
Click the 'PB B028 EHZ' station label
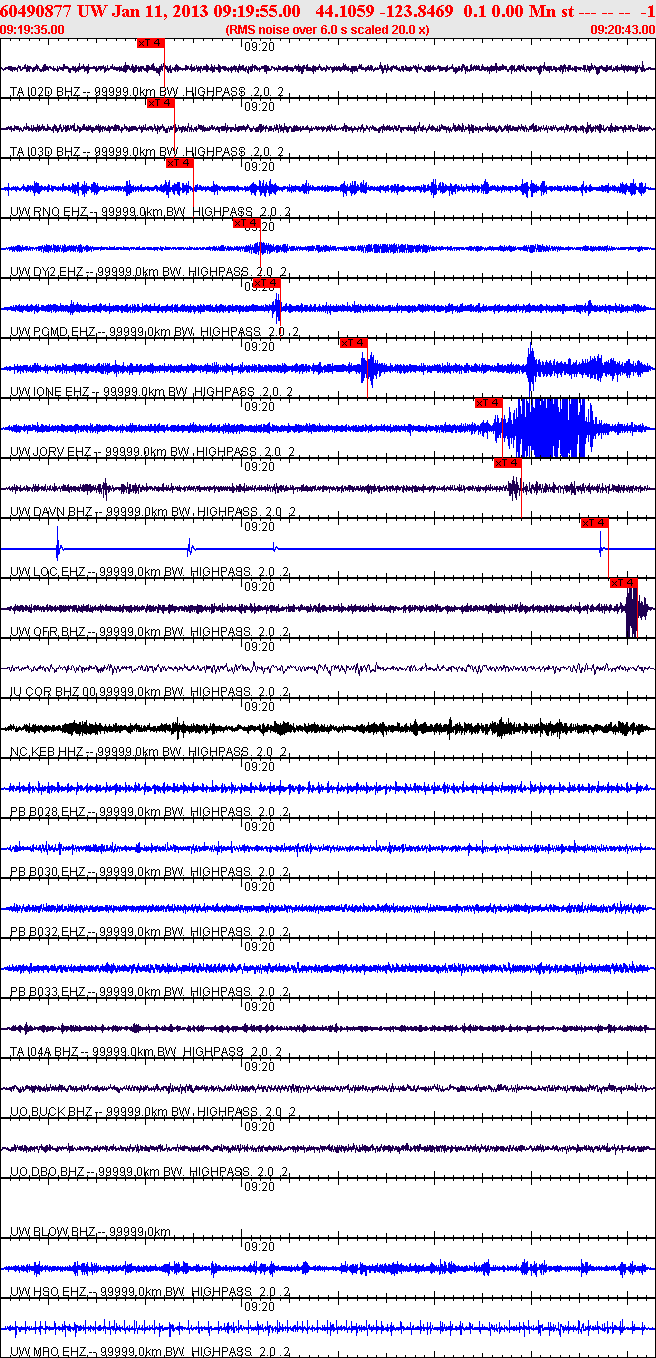click(48, 812)
